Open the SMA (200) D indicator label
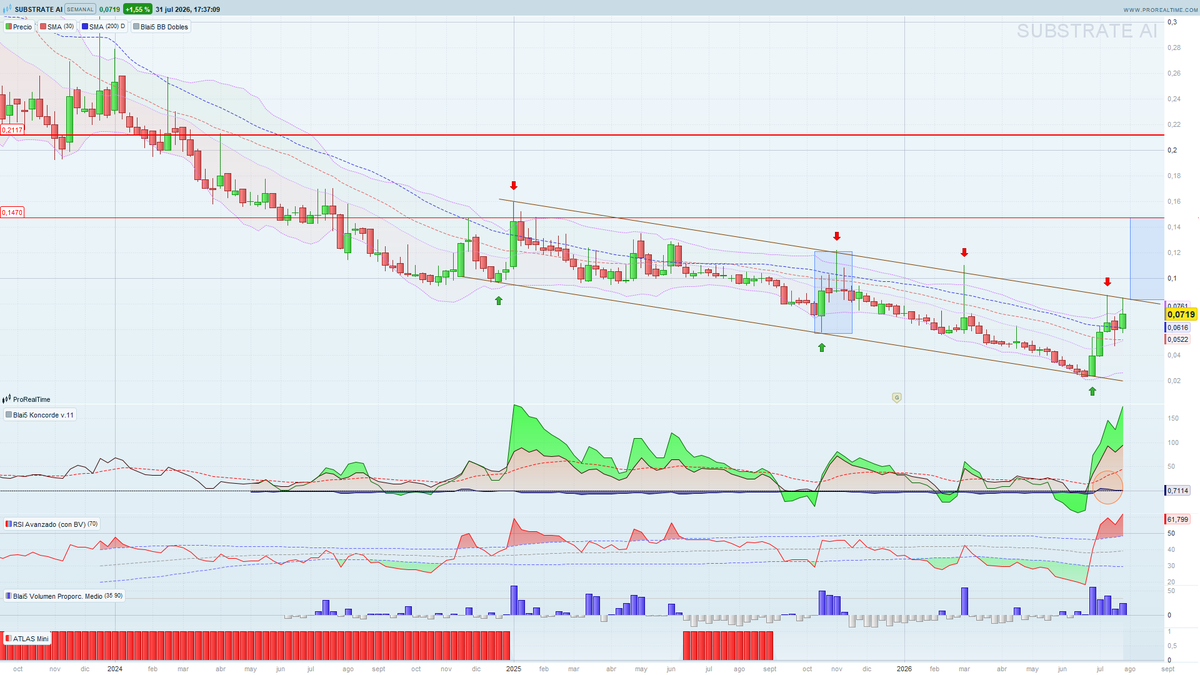 pos(105,26)
